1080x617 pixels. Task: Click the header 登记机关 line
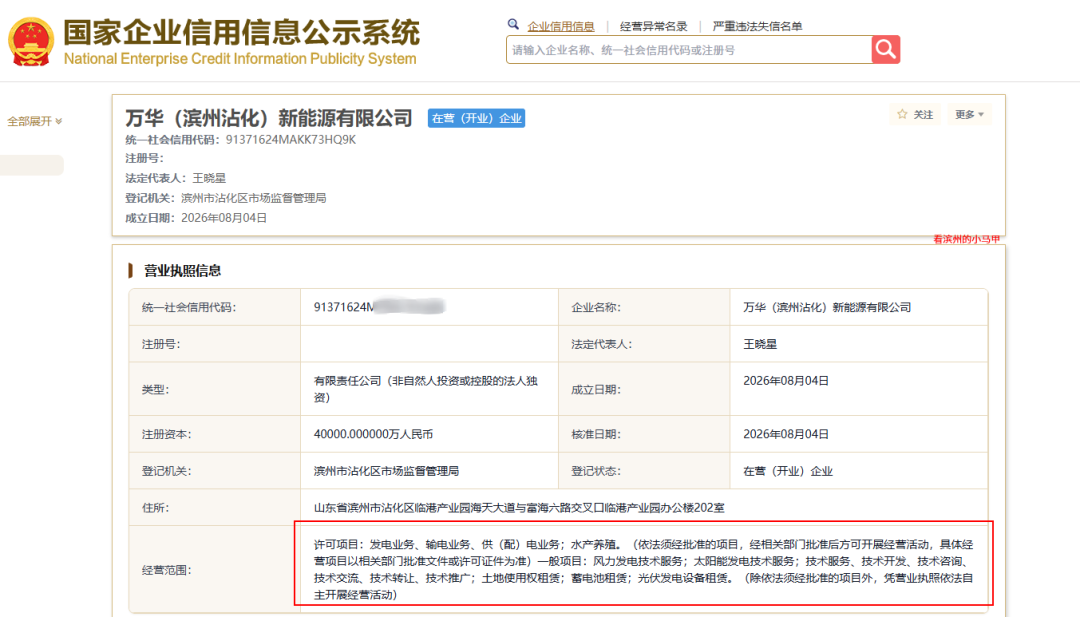[x=225, y=198]
